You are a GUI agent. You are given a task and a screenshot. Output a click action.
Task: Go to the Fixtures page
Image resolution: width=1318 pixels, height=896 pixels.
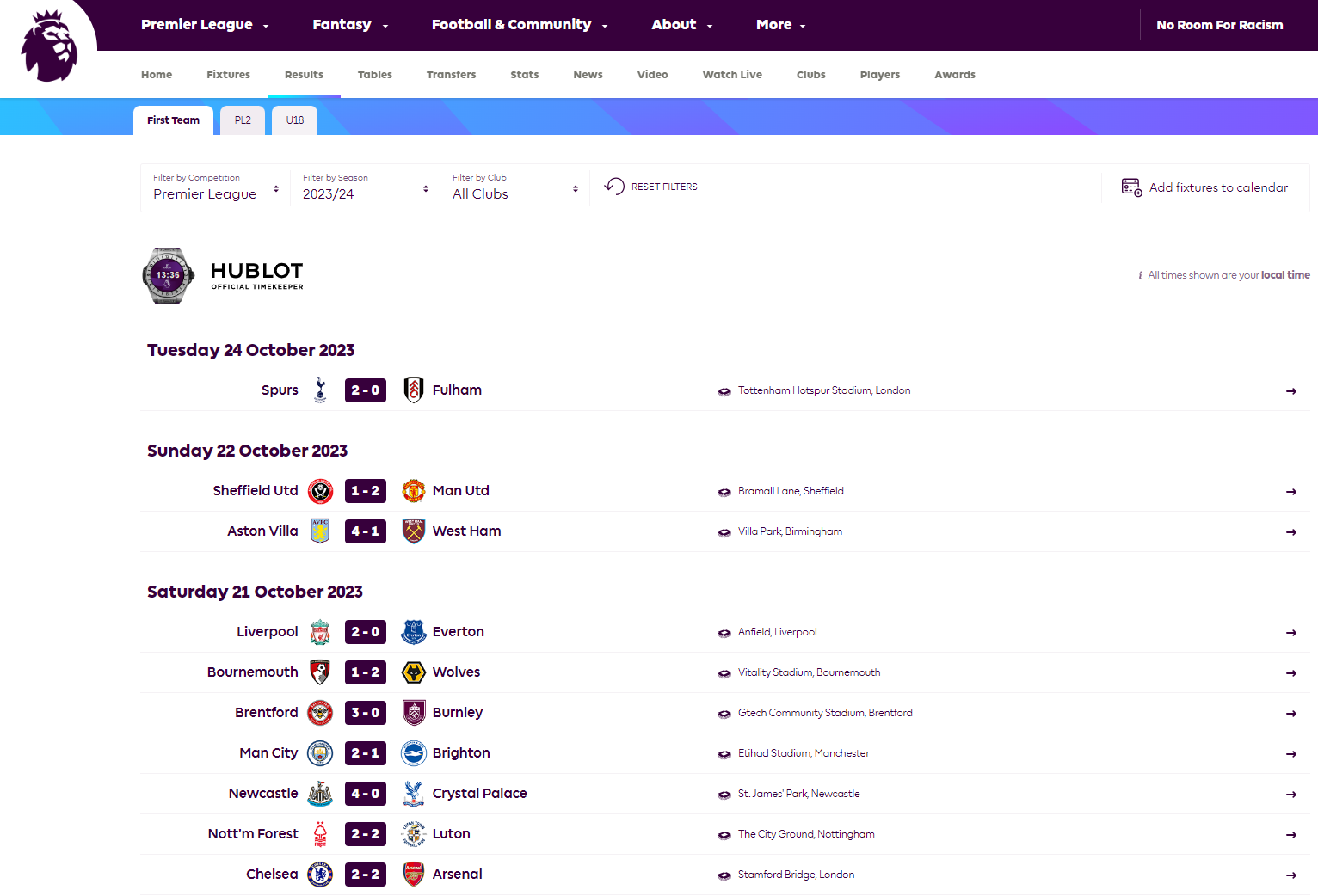pyautogui.click(x=228, y=75)
